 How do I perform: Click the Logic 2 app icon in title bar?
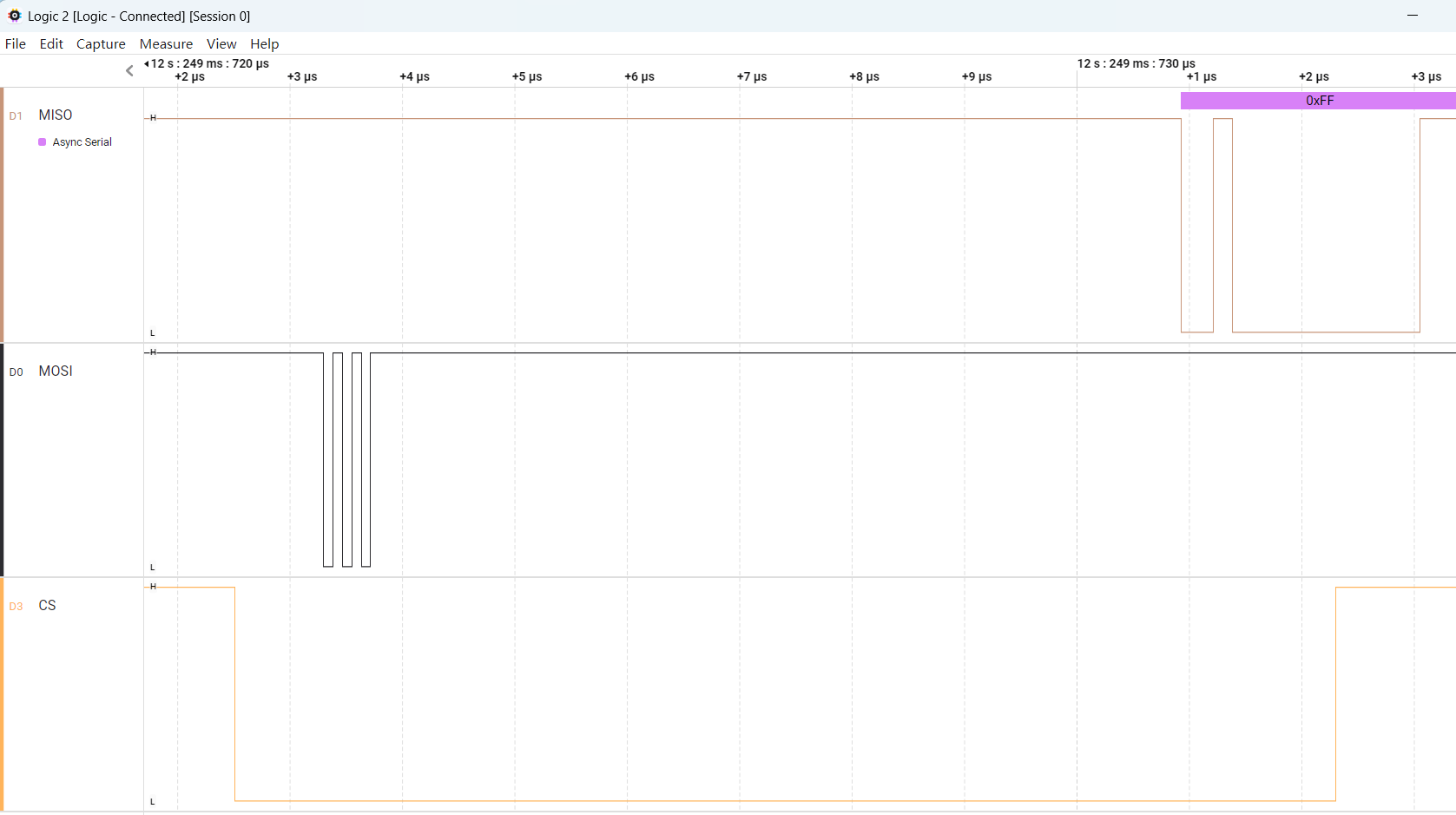pyautogui.click(x=15, y=16)
